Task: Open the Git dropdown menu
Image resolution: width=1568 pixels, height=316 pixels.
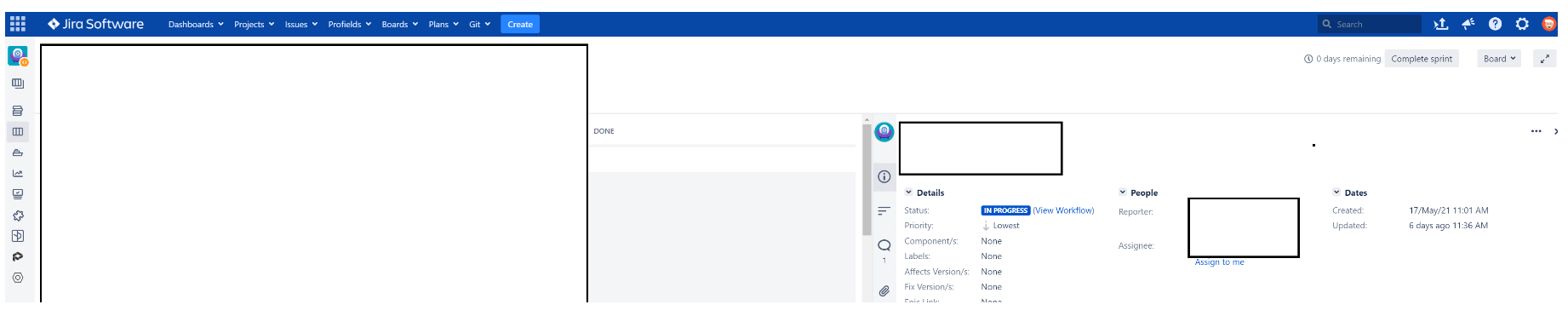Action: coord(480,24)
